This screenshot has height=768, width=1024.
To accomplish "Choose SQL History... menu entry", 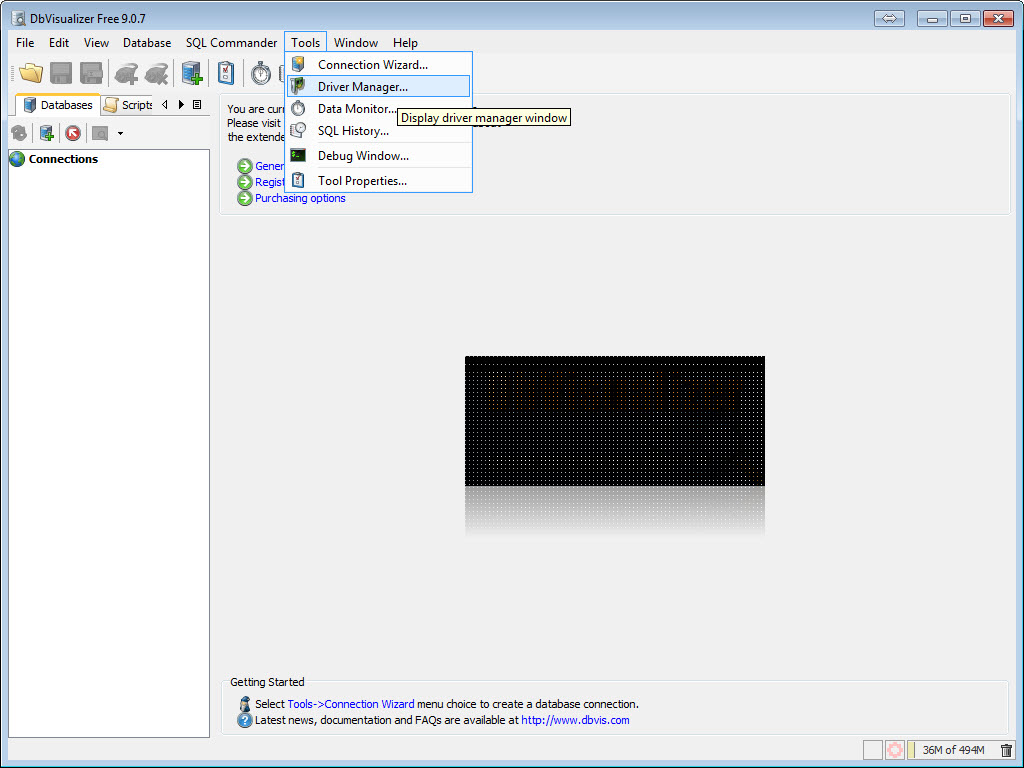I will pos(378,131).
